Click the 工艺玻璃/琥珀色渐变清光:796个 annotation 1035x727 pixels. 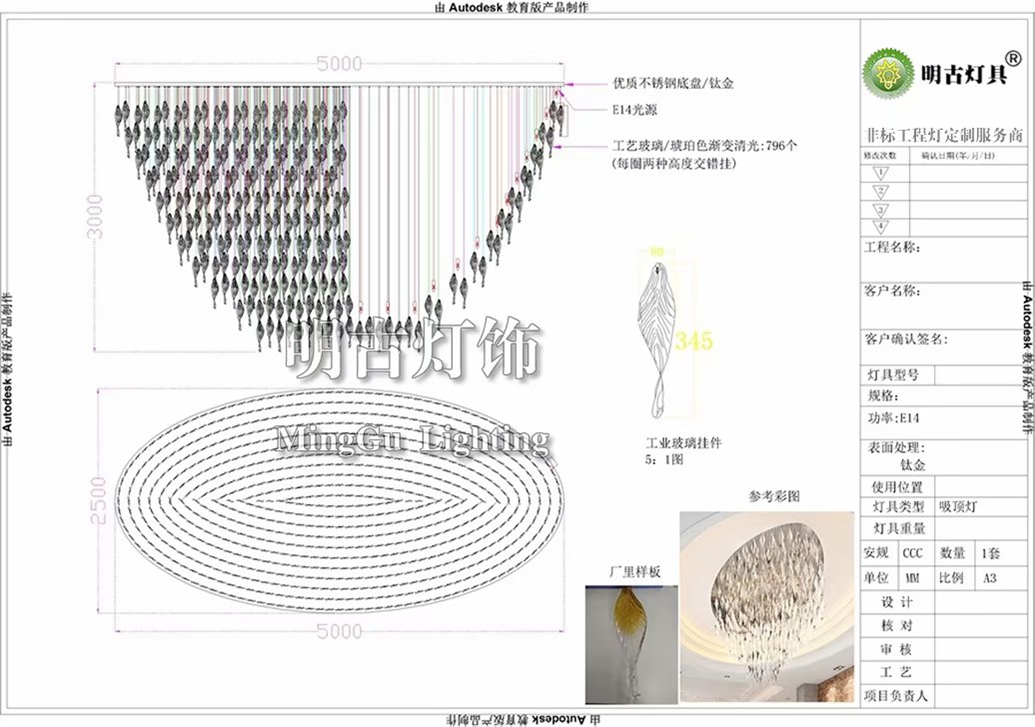705,146
